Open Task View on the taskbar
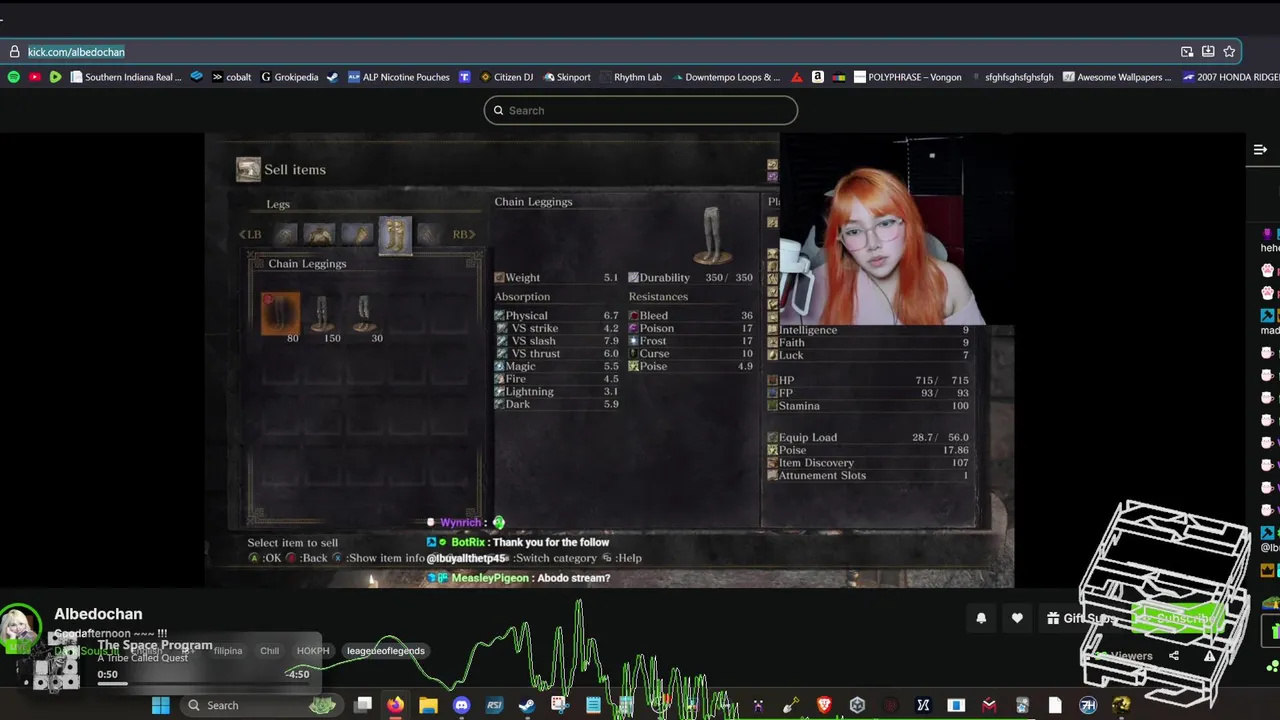 coord(363,705)
